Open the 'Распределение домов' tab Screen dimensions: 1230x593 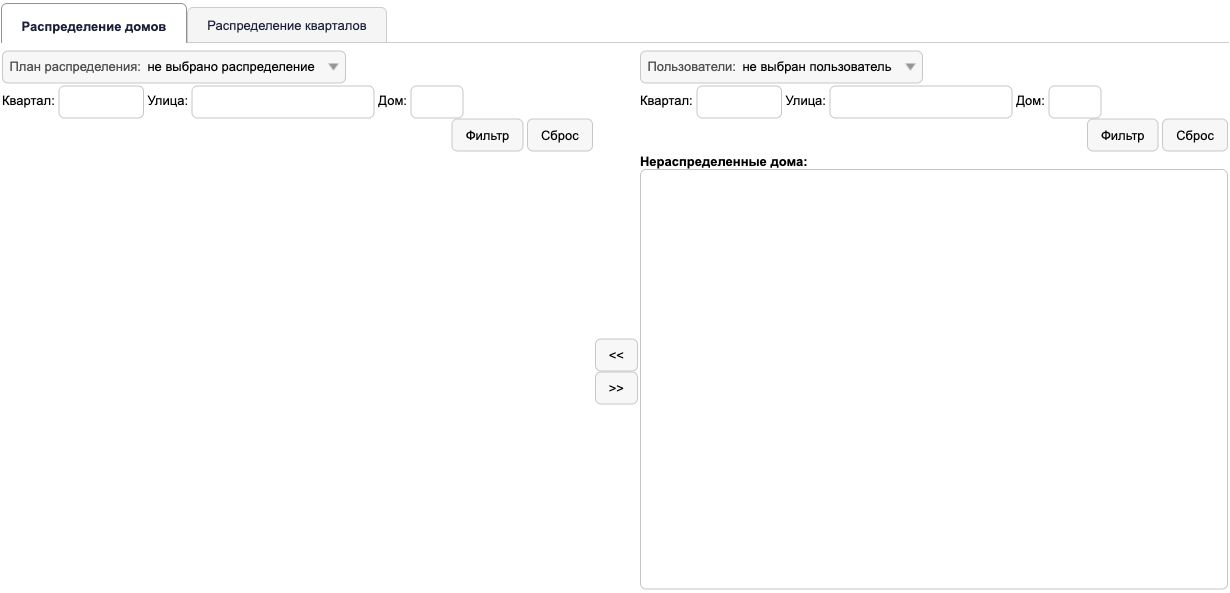tap(94, 25)
